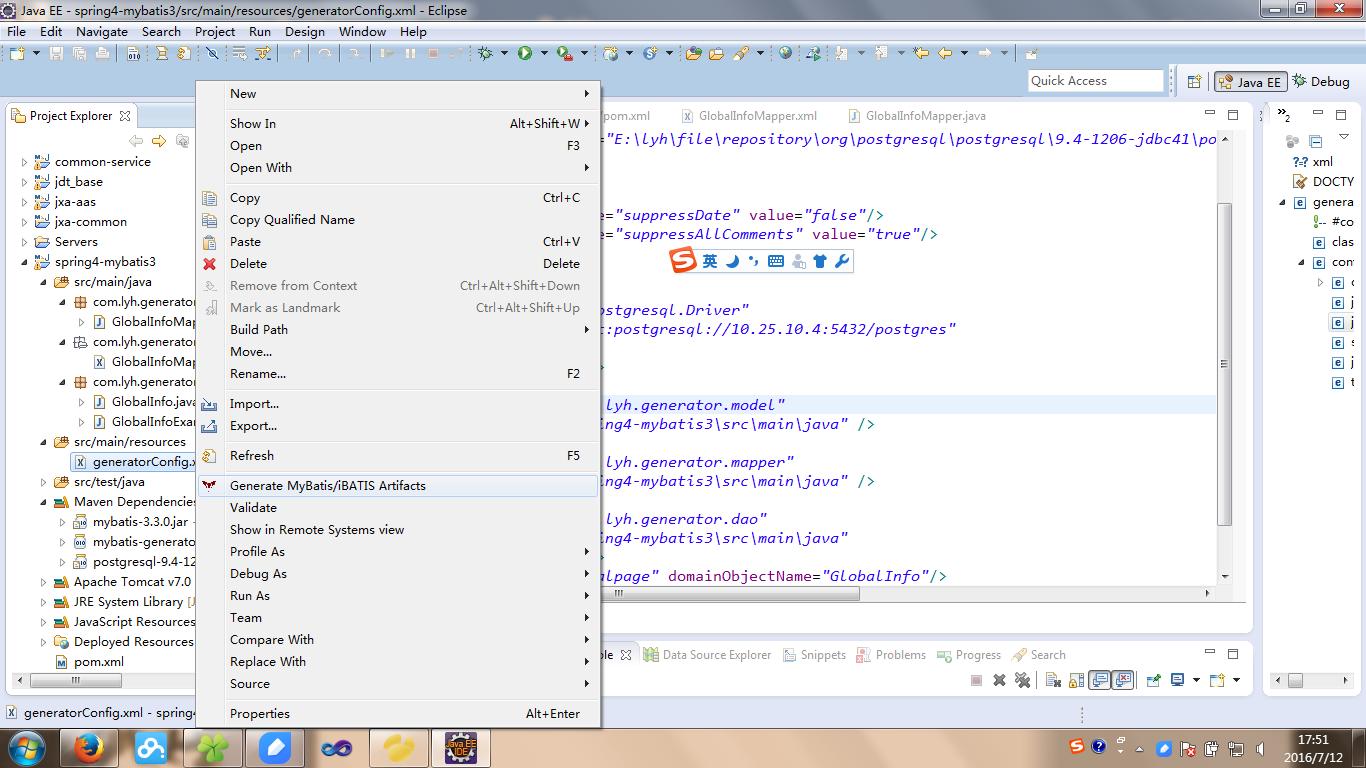1366x768 pixels.
Task: Choose Refresh from the context menu
Action: tap(397, 455)
